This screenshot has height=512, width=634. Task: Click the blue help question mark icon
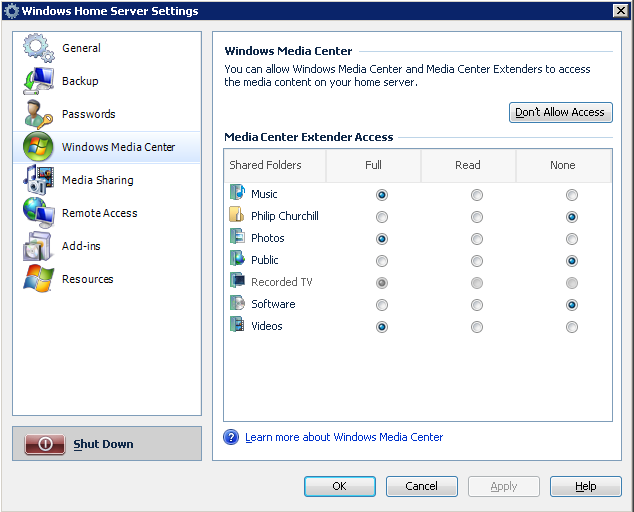click(x=231, y=437)
